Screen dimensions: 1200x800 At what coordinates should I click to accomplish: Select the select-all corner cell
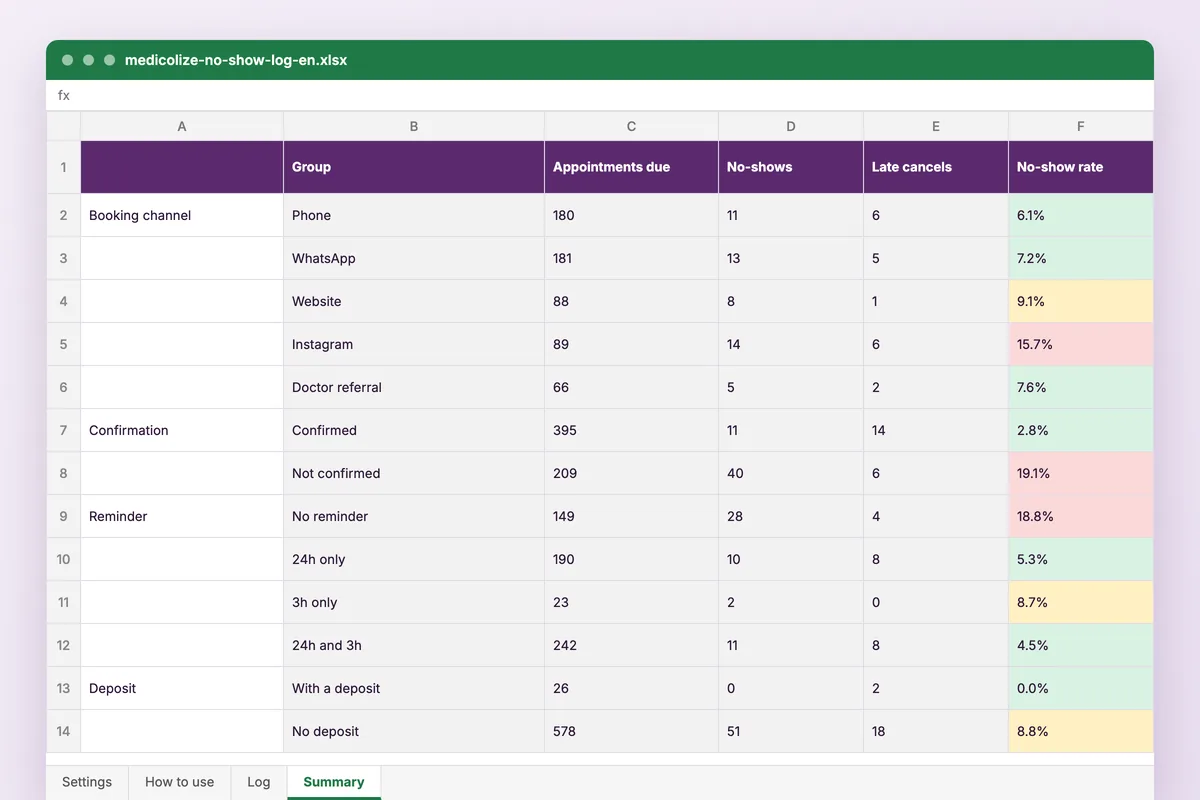63,126
